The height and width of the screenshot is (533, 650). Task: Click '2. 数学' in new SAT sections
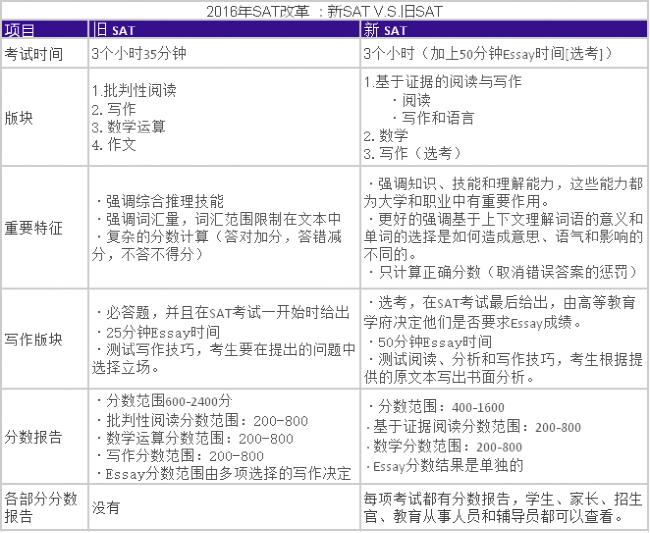click(386, 136)
